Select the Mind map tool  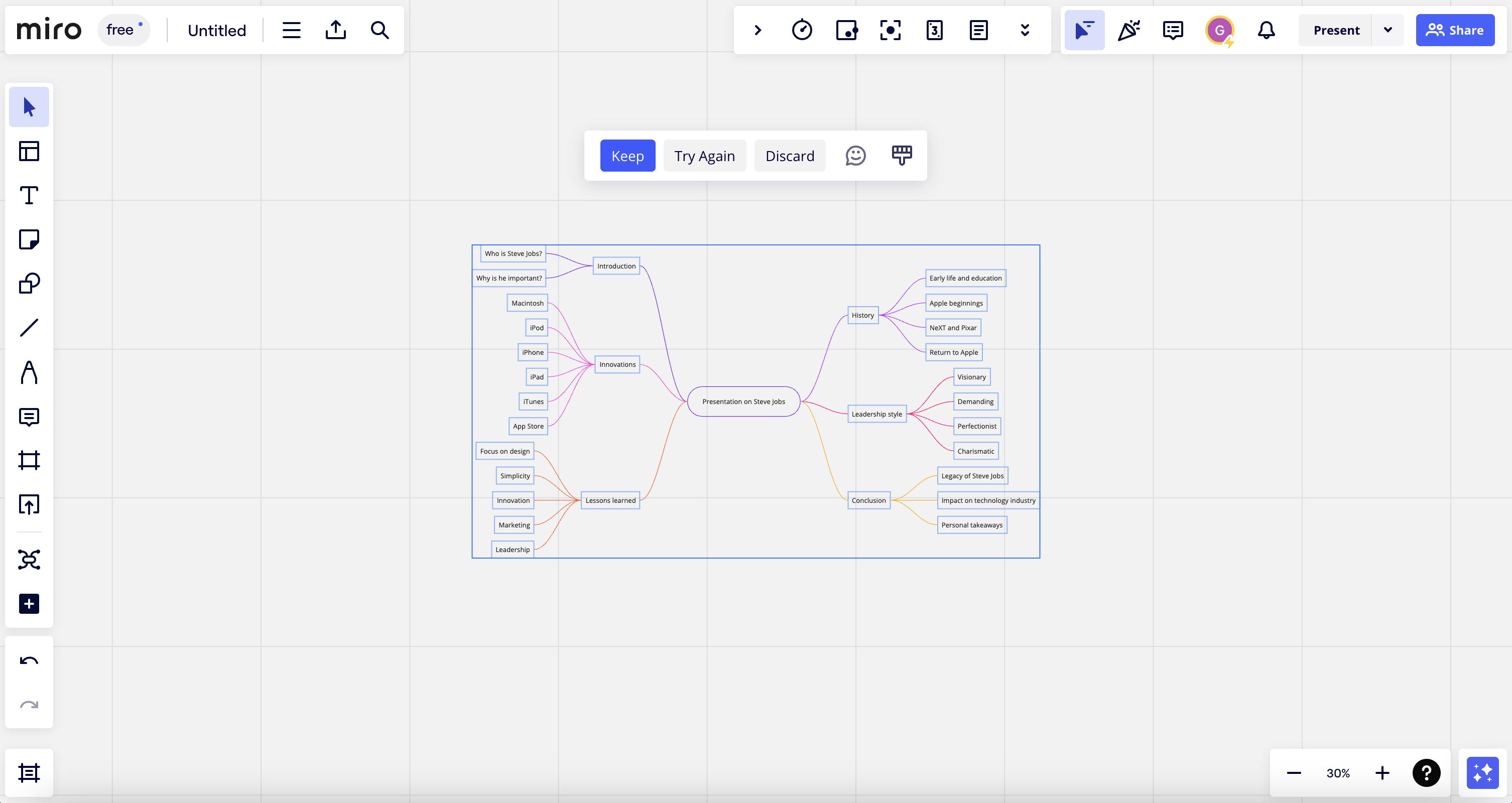29,560
